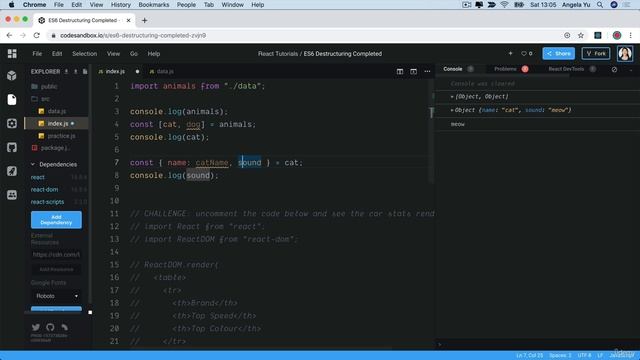Click the GitHub icon in sidebar footer
The width and height of the screenshot is (640, 360).
tap(50, 327)
